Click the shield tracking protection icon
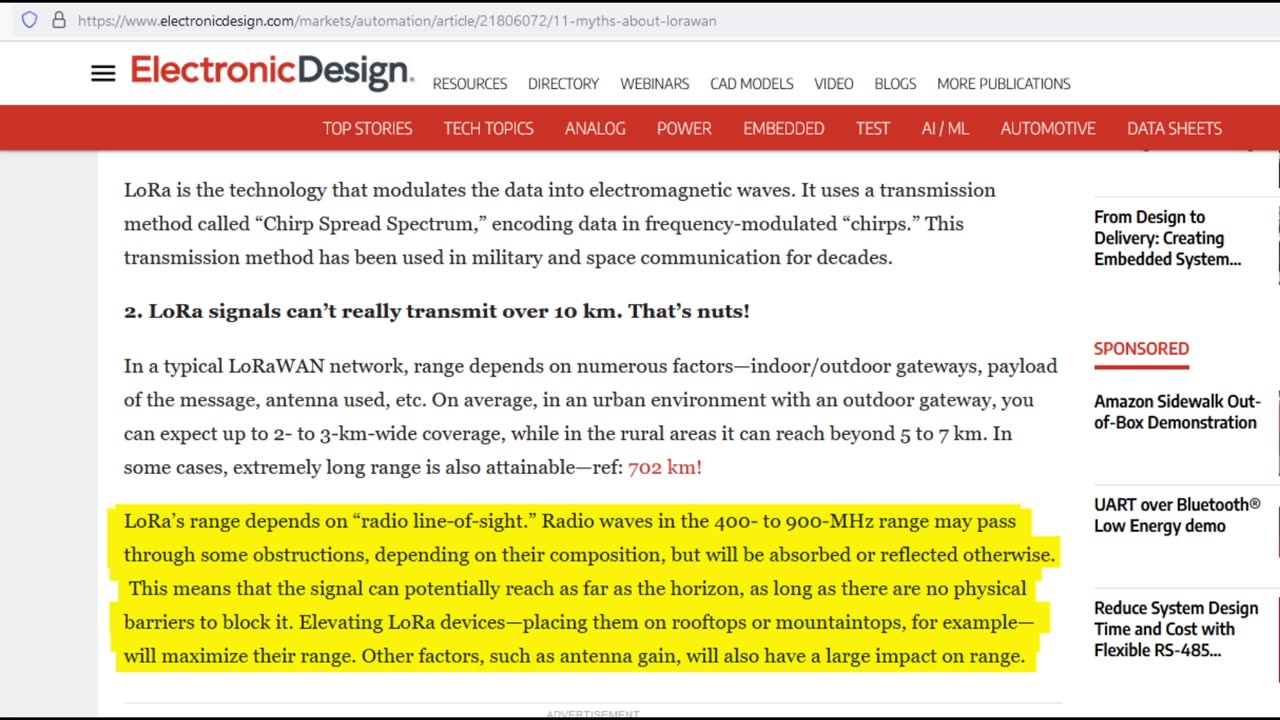 click(29, 20)
